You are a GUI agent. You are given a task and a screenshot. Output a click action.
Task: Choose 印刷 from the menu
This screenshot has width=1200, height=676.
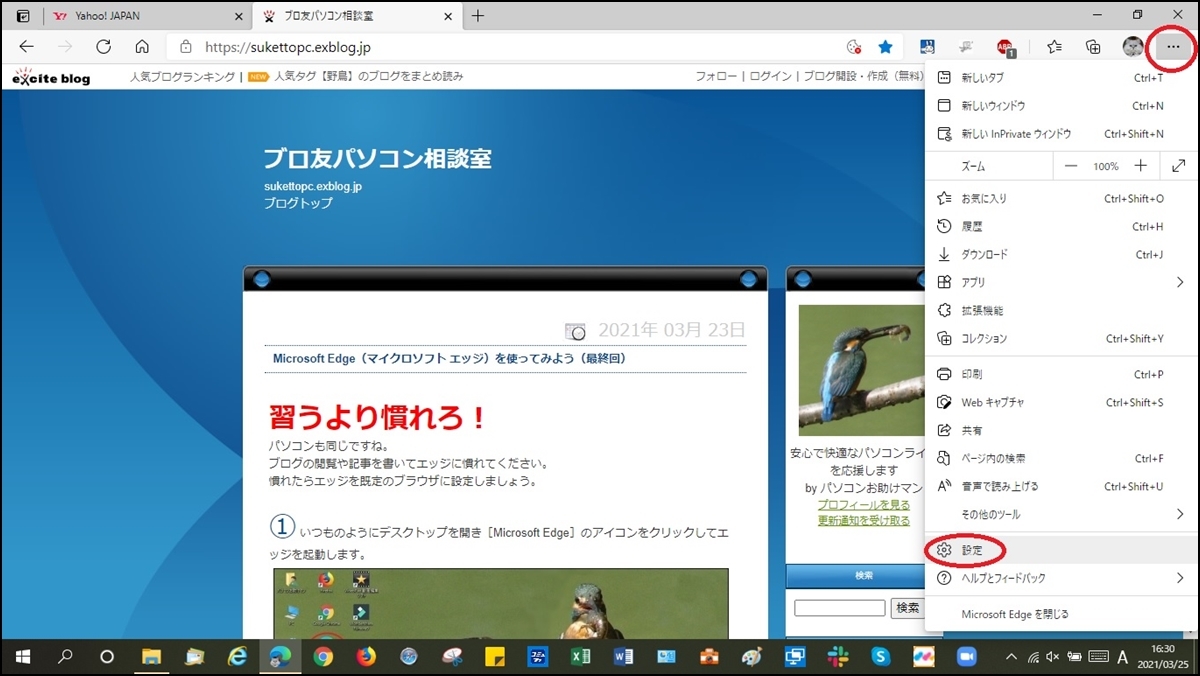tap(1061, 375)
